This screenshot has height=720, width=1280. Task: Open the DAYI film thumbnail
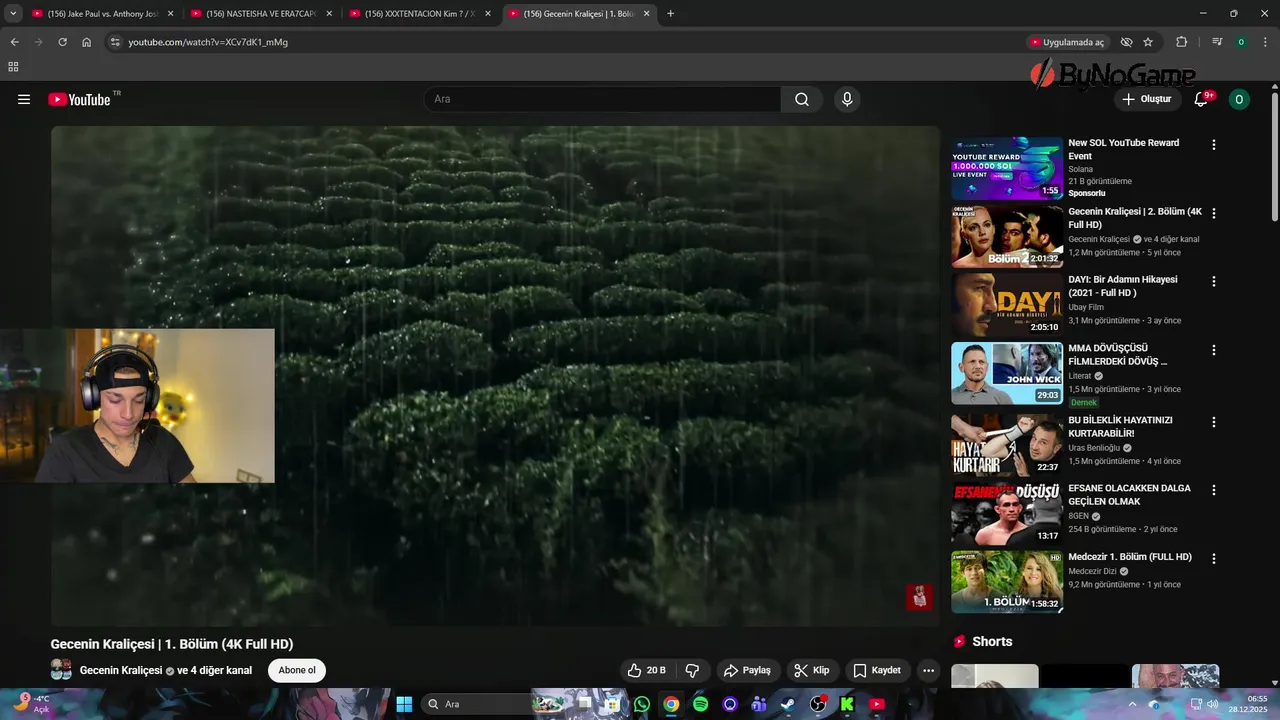tap(1007, 304)
